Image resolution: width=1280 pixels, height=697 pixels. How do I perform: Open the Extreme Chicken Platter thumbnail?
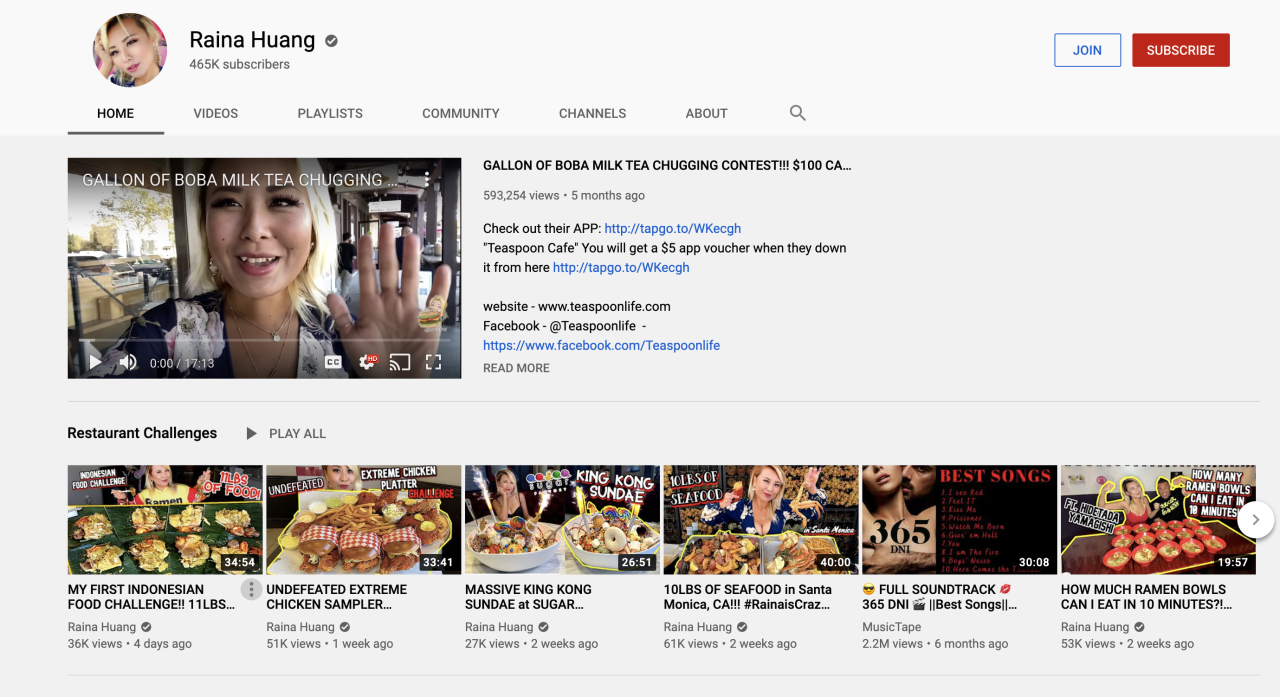364,519
